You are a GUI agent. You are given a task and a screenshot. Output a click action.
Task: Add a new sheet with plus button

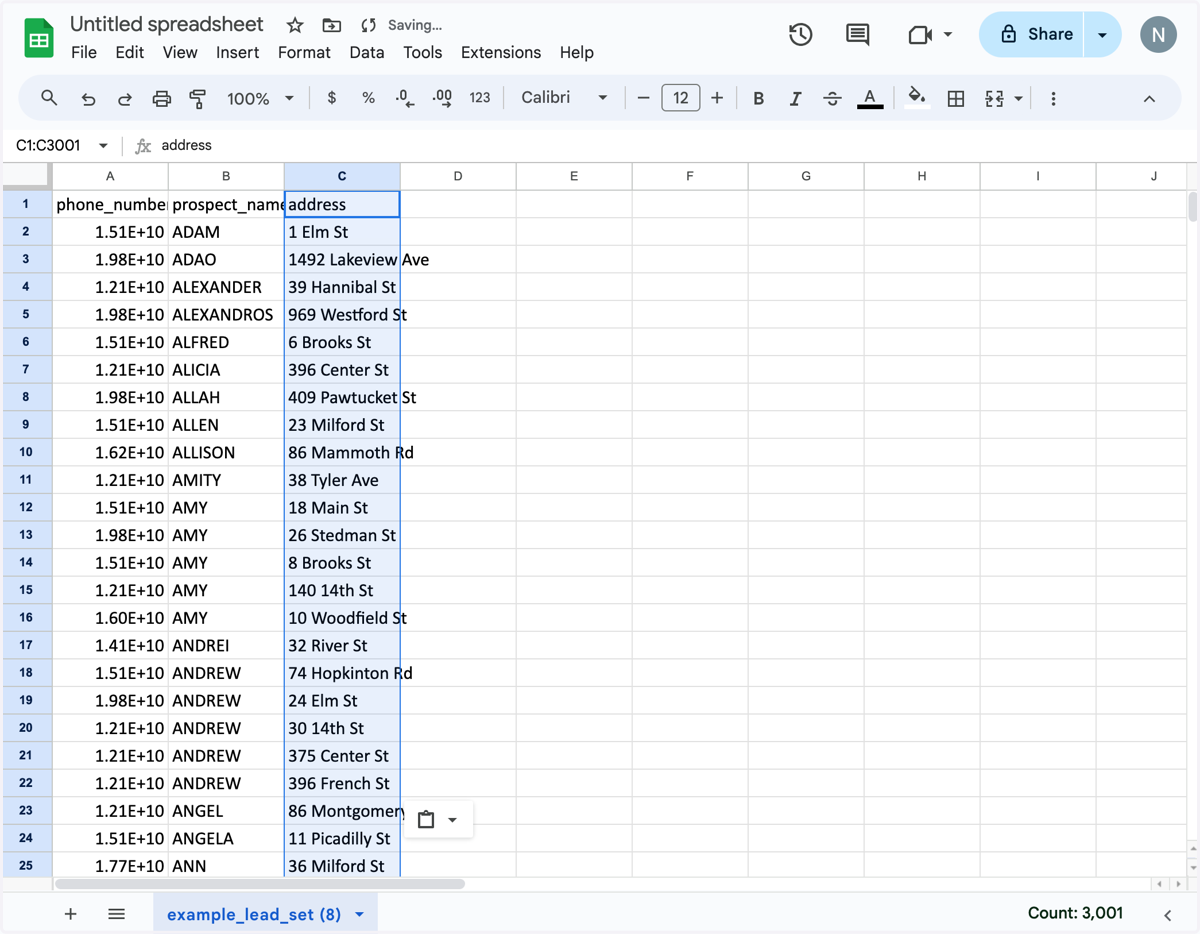[x=71, y=914]
